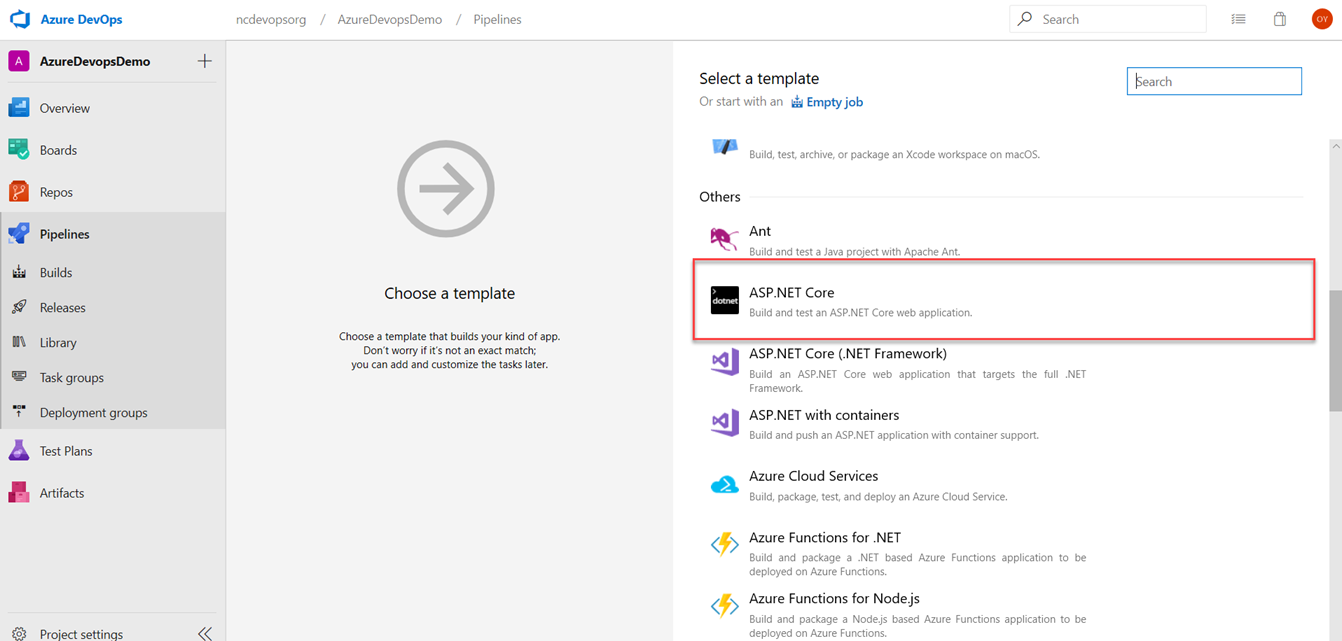Open the Repos icon in sidebar
Image resolution: width=1342 pixels, height=641 pixels.
pyautogui.click(x=19, y=192)
